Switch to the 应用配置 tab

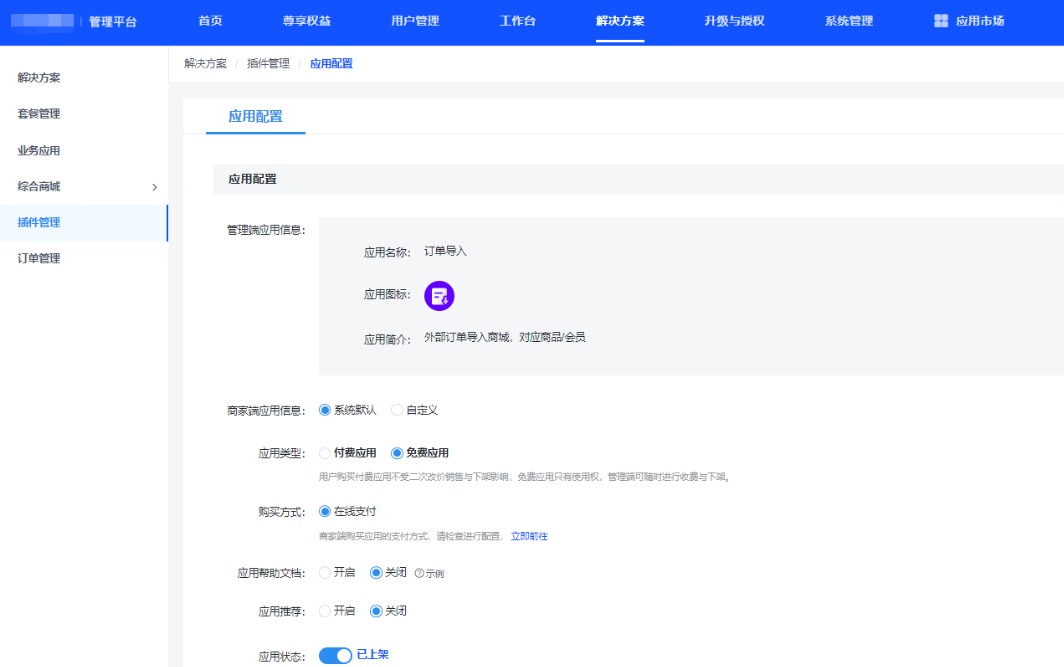pos(255,116)
